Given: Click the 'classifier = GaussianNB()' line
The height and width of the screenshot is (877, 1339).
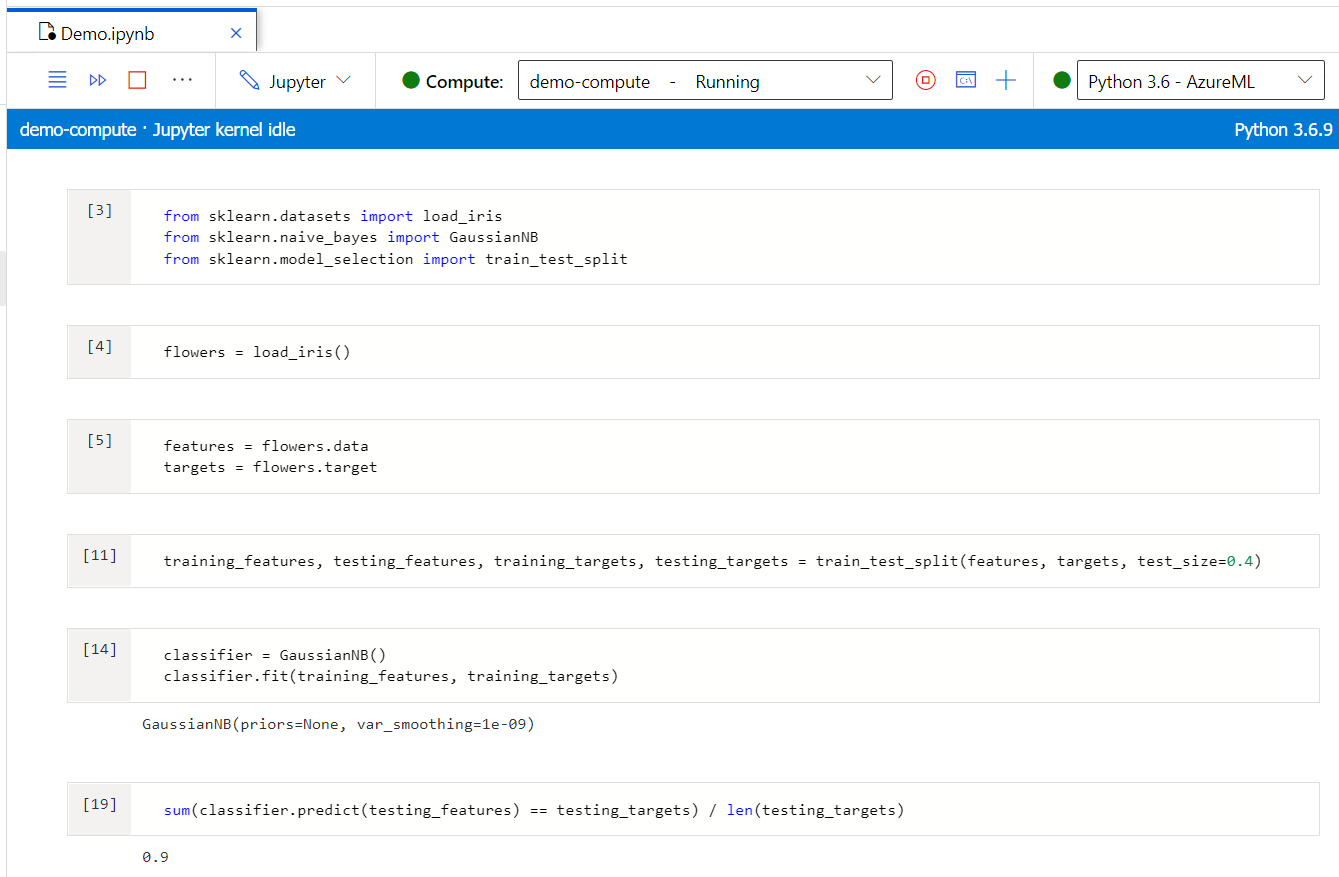Looking at the screenshot, I should tap(275, 655).
